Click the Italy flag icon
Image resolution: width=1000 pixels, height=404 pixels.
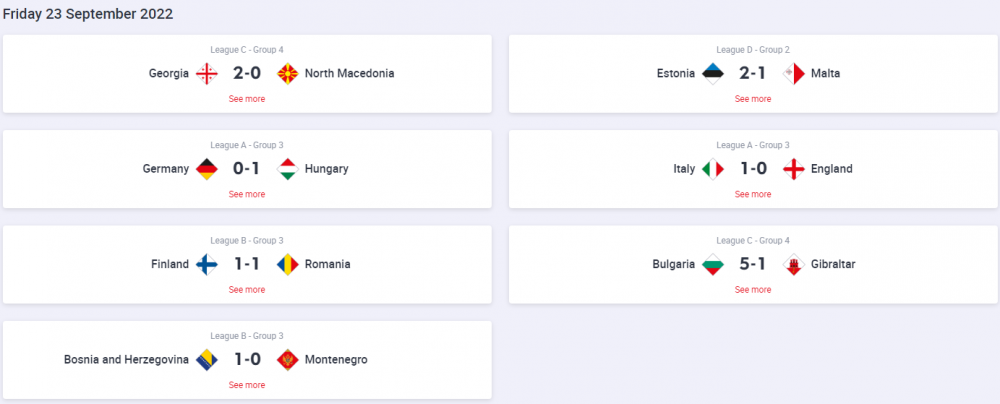coord(712,169)
